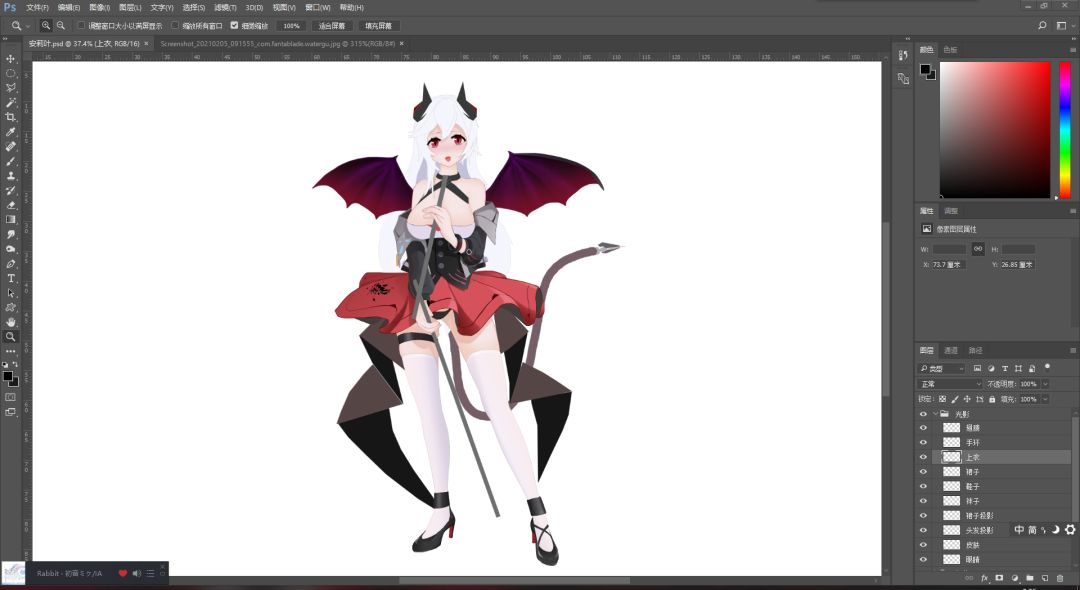Click foreground color swatch in toolbox
Viewport: 1080px width, 590px height.
[x=8, y=377]
